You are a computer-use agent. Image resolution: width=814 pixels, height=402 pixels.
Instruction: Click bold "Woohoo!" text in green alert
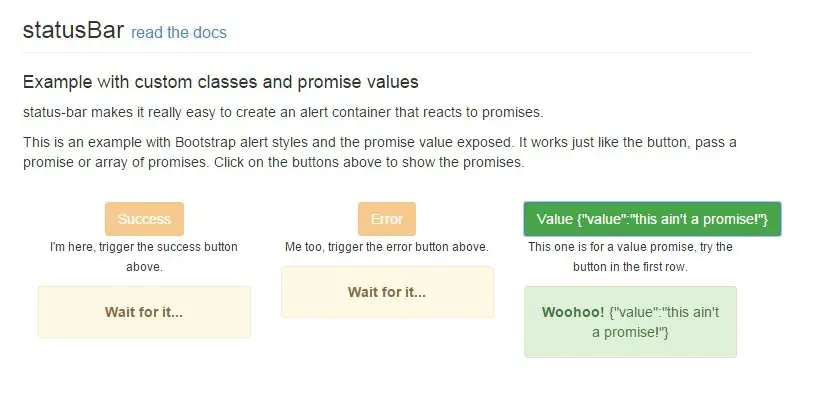pos(573,312)
